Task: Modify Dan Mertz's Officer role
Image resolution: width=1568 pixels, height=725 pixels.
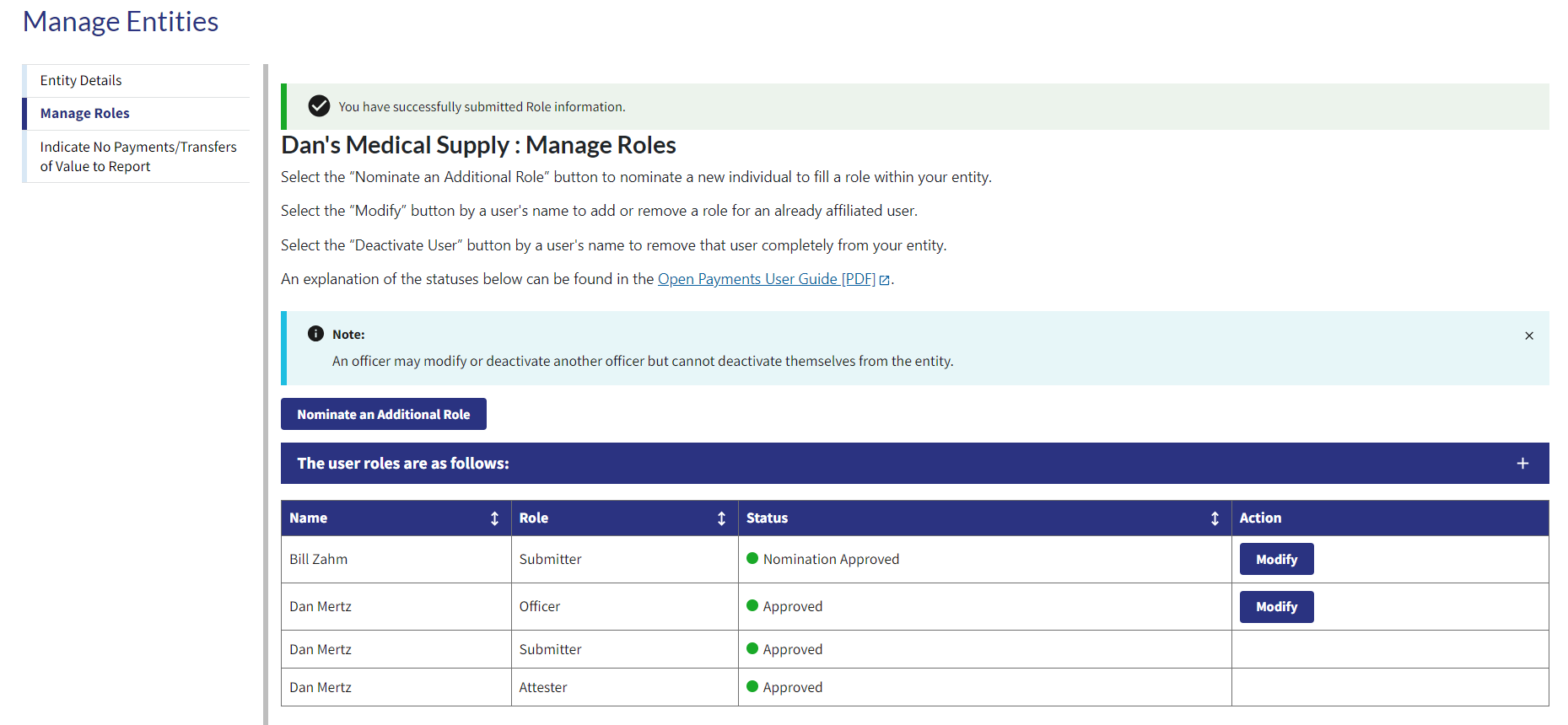Action: [x=1275, y=606]
